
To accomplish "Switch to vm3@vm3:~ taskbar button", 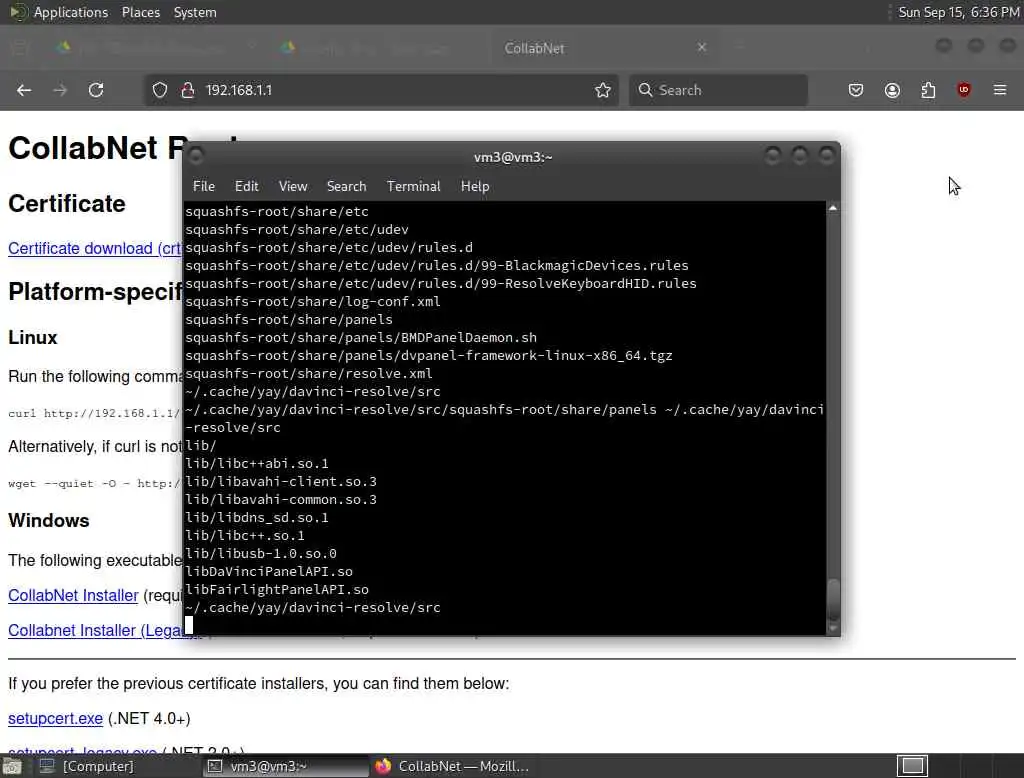I will click(286, 766).
